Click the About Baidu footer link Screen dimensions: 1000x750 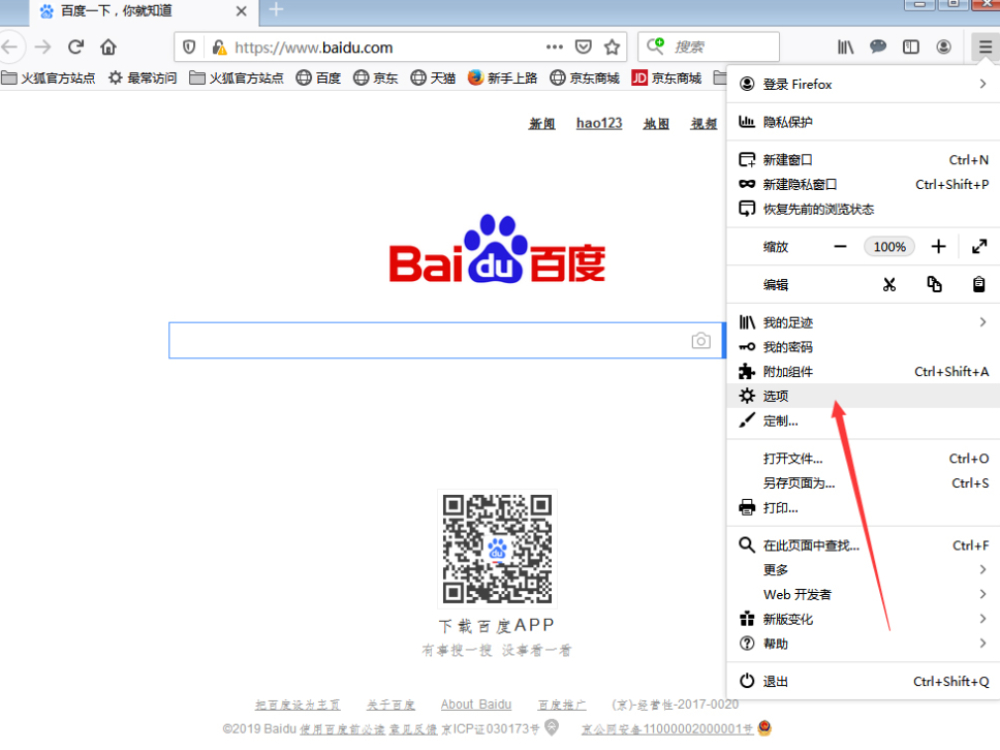[x=476, y=705]
